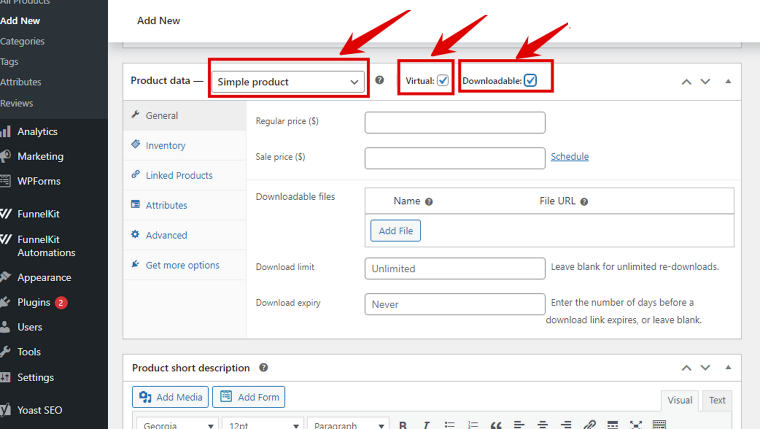Focus the Regular price field
Screen dimensions: 760x429
455,123
